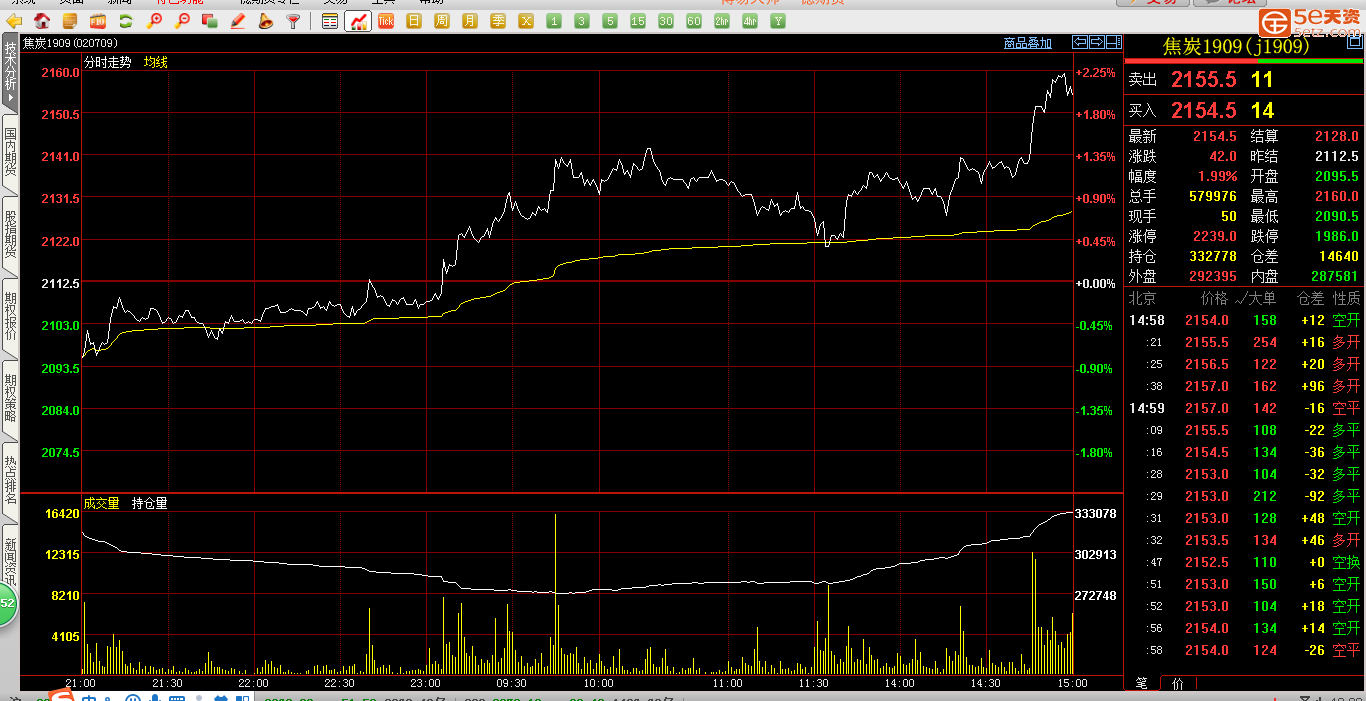Open the 期权报价 side tab
The height and width of the screenshot is (701, 1366).
click(10, 317)
